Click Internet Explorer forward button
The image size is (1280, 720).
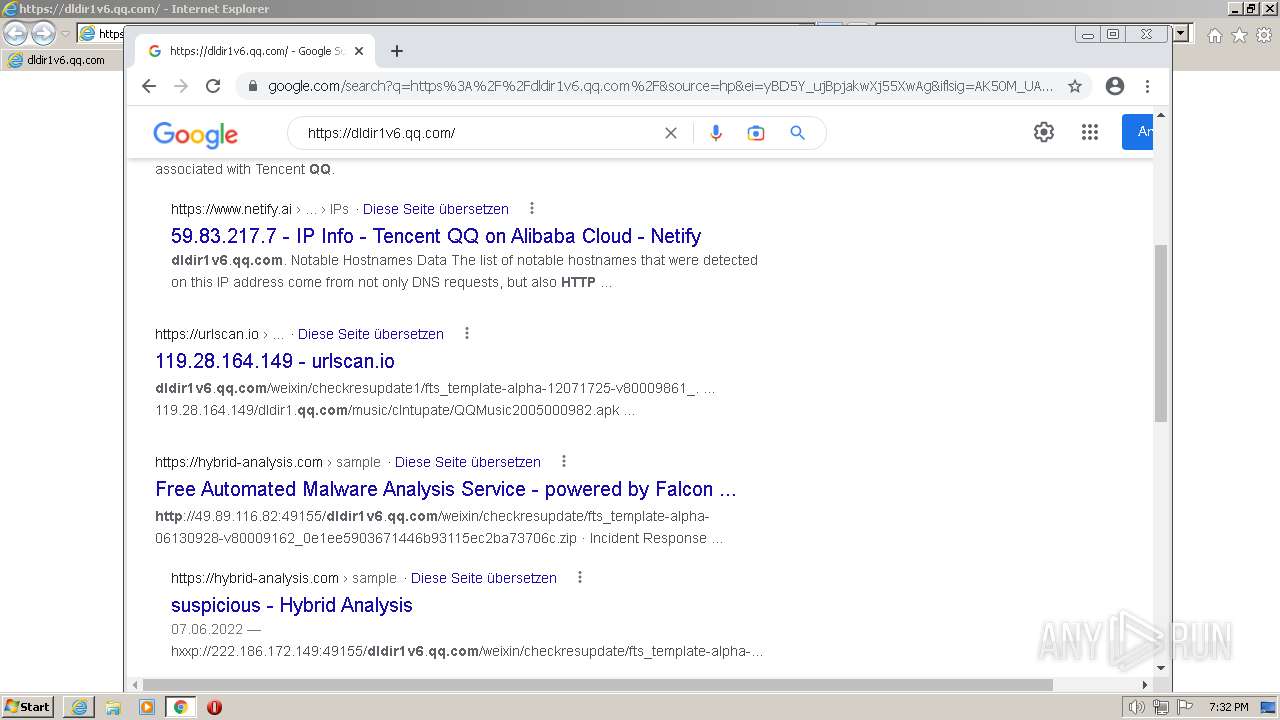(43, 34)
